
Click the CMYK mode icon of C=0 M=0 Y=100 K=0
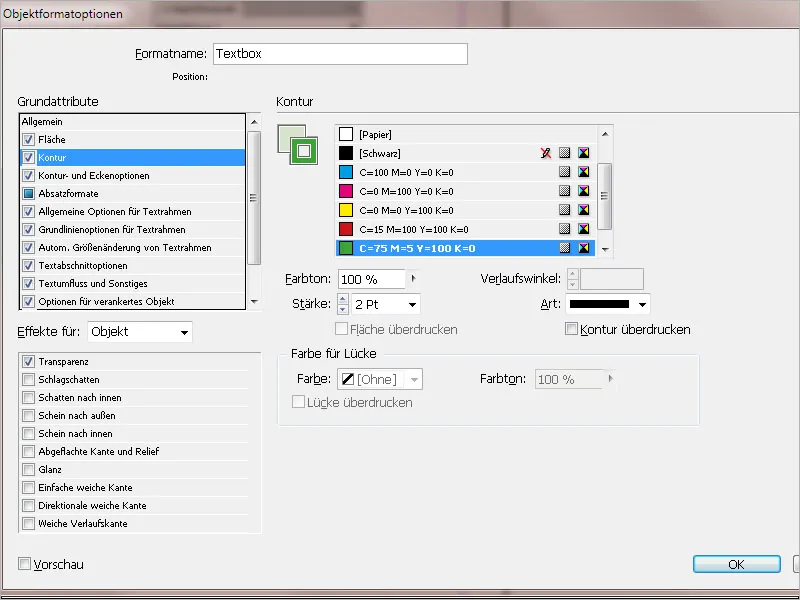(x=584, y=210)
